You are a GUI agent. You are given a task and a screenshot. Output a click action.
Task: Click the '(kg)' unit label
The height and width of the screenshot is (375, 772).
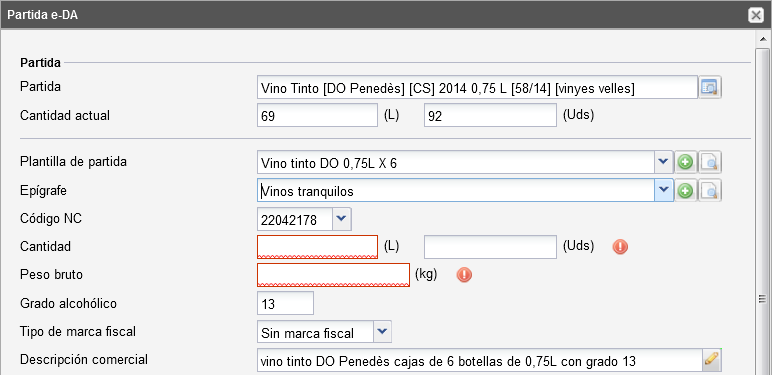coord(426,274)
